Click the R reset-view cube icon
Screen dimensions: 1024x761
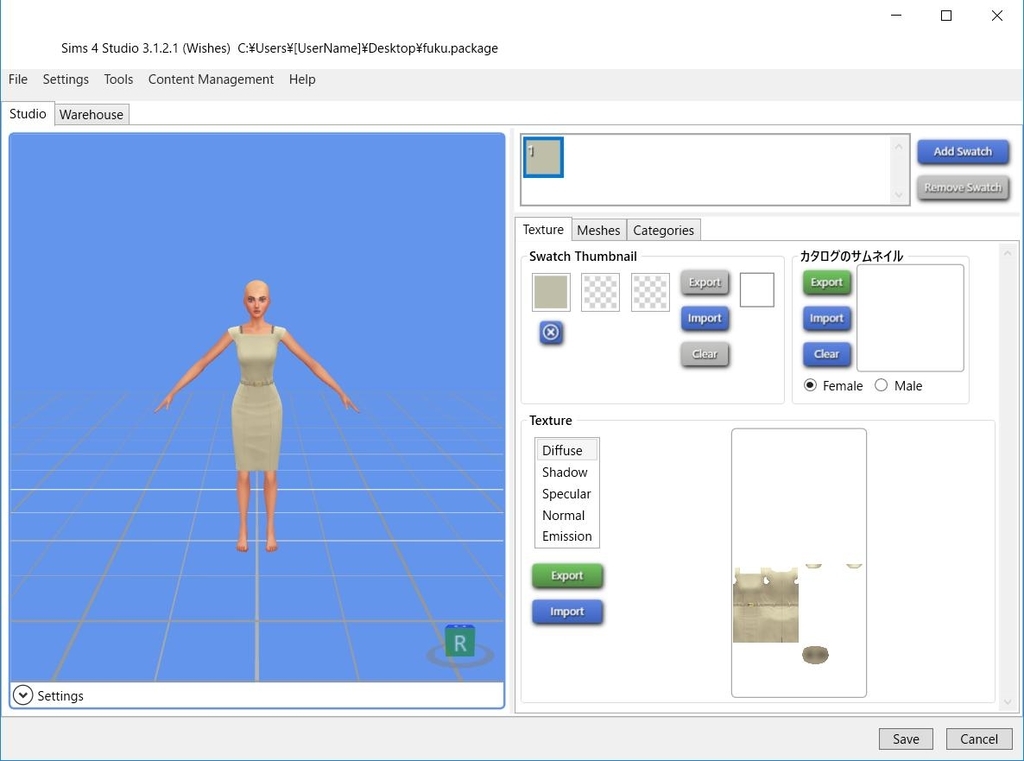click(x=460, y=643)
